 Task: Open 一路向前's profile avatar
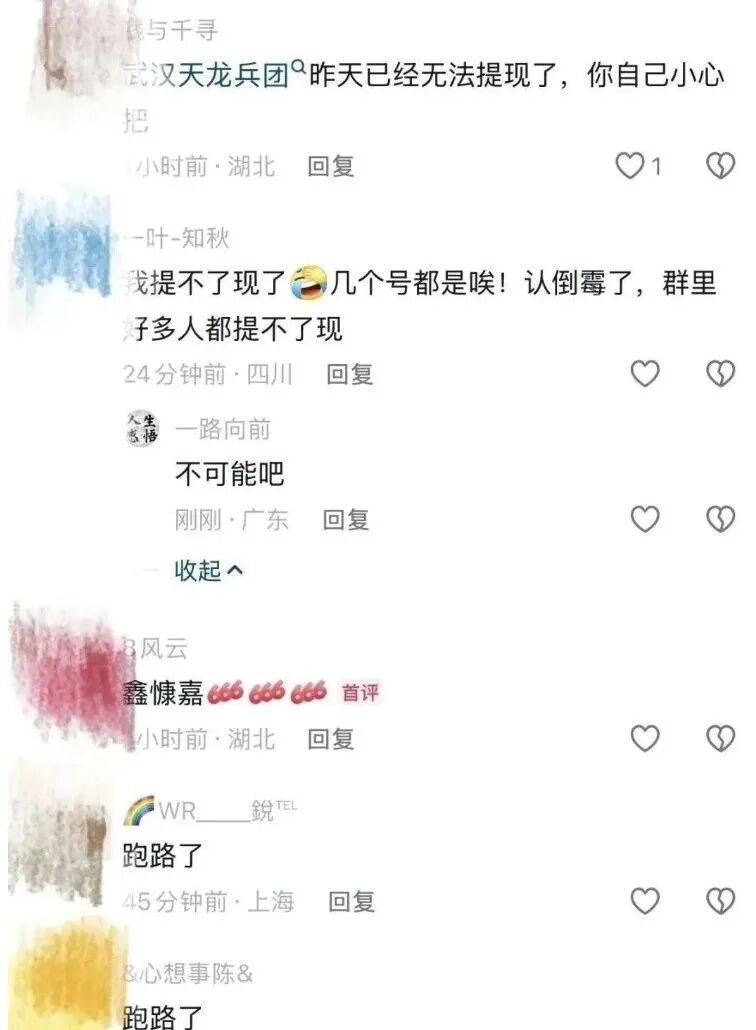tap(143, 429)
